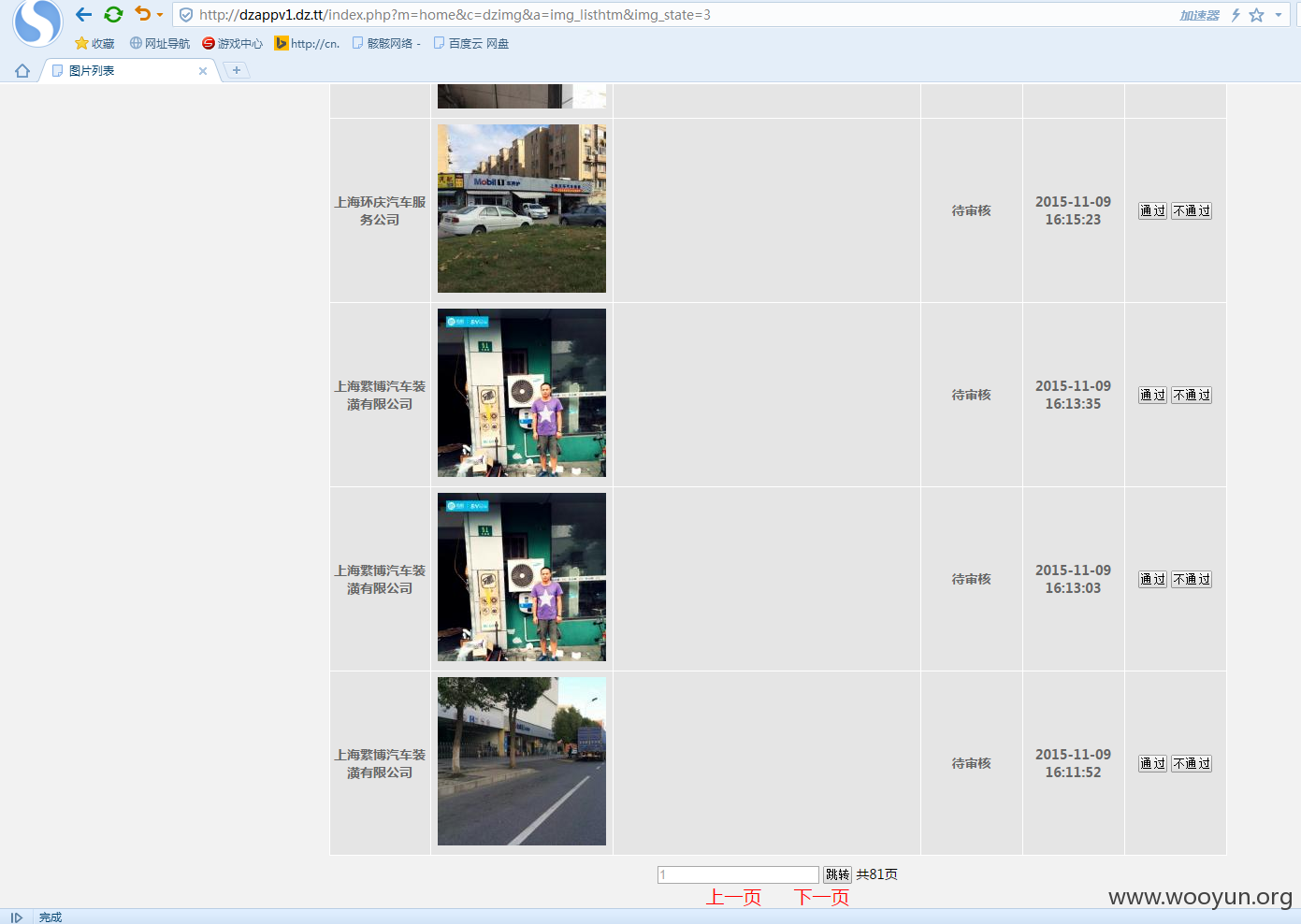
Task: Open the http://cn. Bing bookmark
Action: (x=307, y=43)
